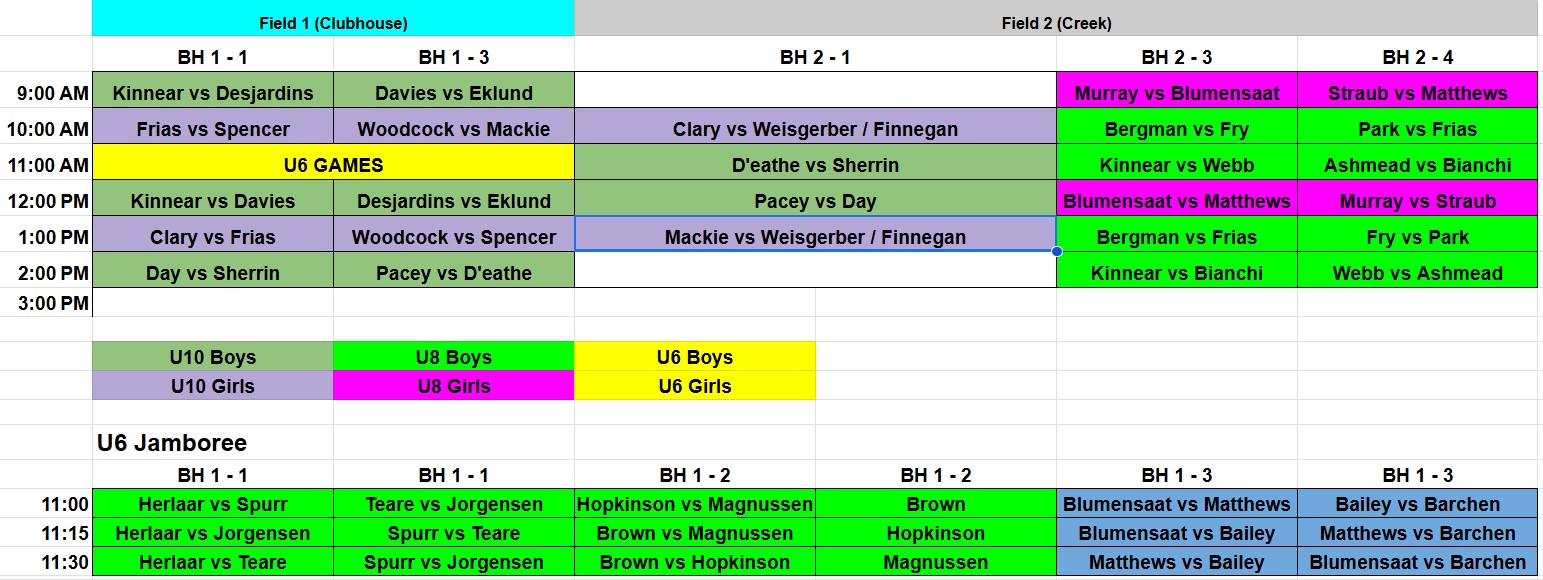Click the Webb vs Ashmead cell
The image size is (1543, 580).
tap(1418, 273)
